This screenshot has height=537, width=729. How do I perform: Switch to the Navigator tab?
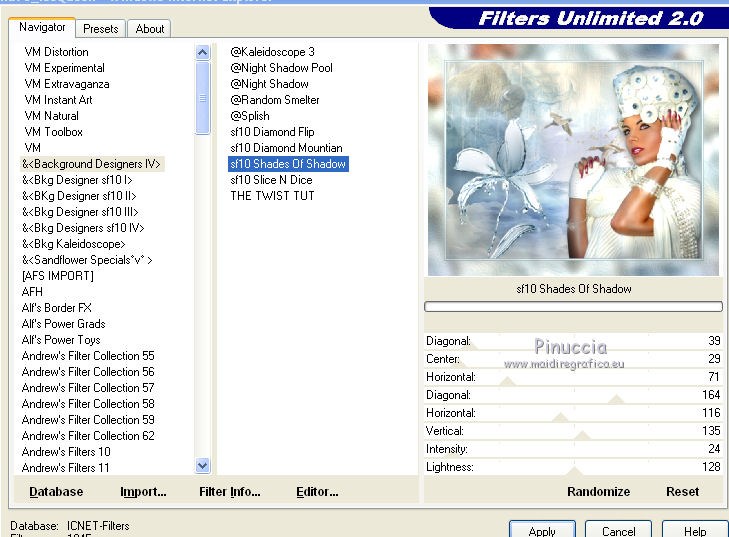point(42,27)
